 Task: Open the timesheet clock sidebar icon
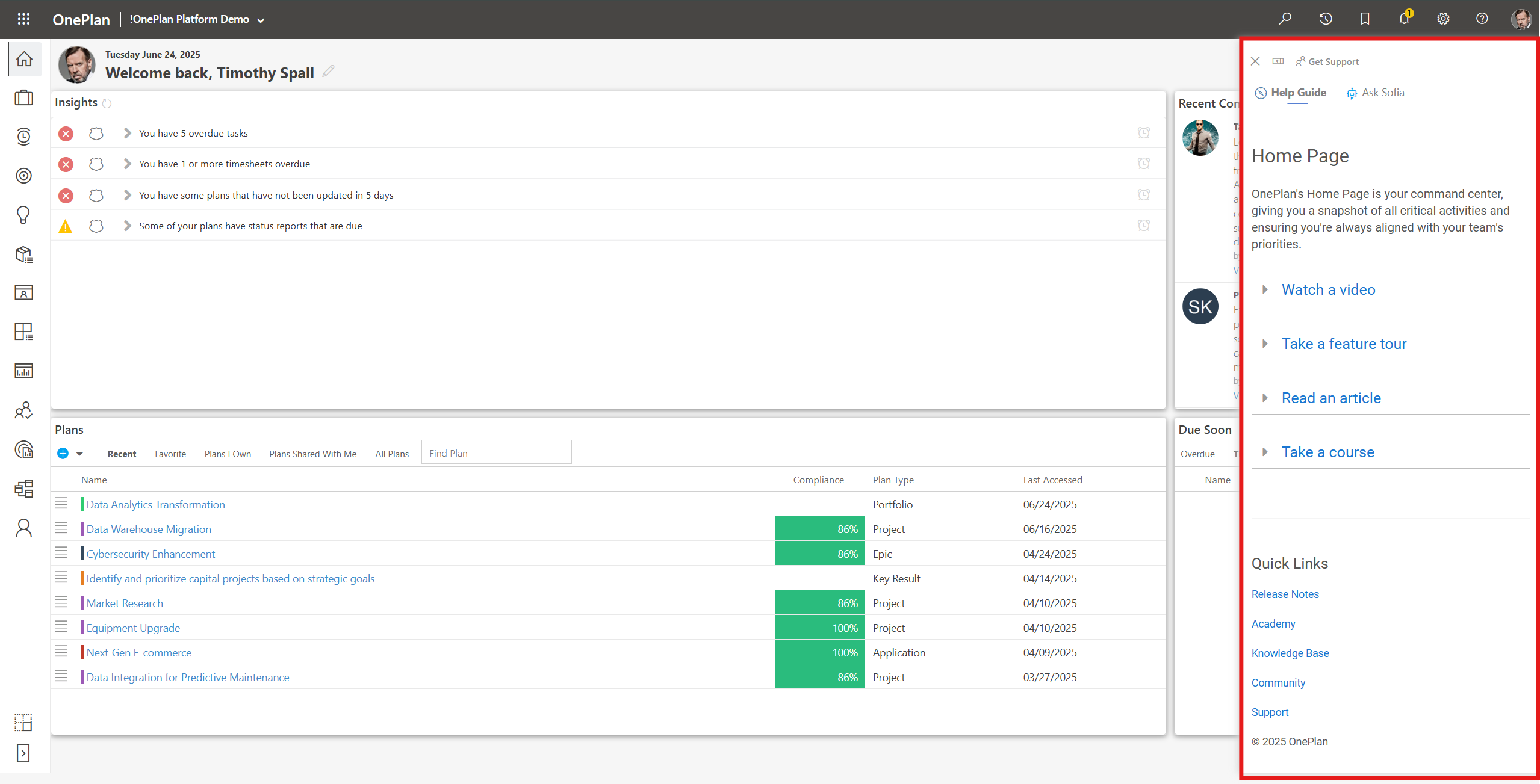click(24, 137)
